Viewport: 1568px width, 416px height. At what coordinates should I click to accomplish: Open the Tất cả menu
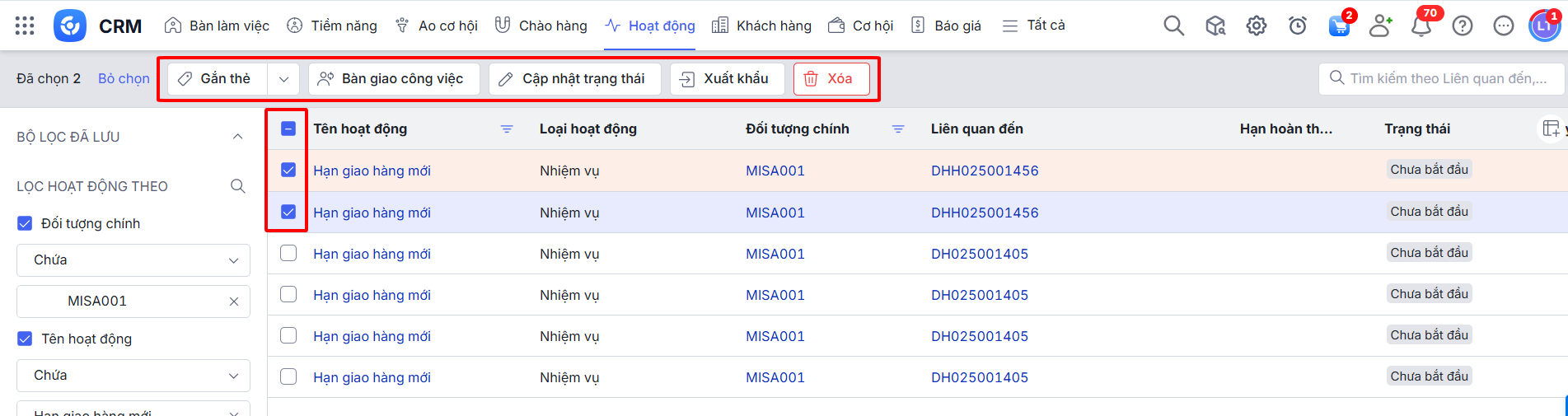[1033, 26]
